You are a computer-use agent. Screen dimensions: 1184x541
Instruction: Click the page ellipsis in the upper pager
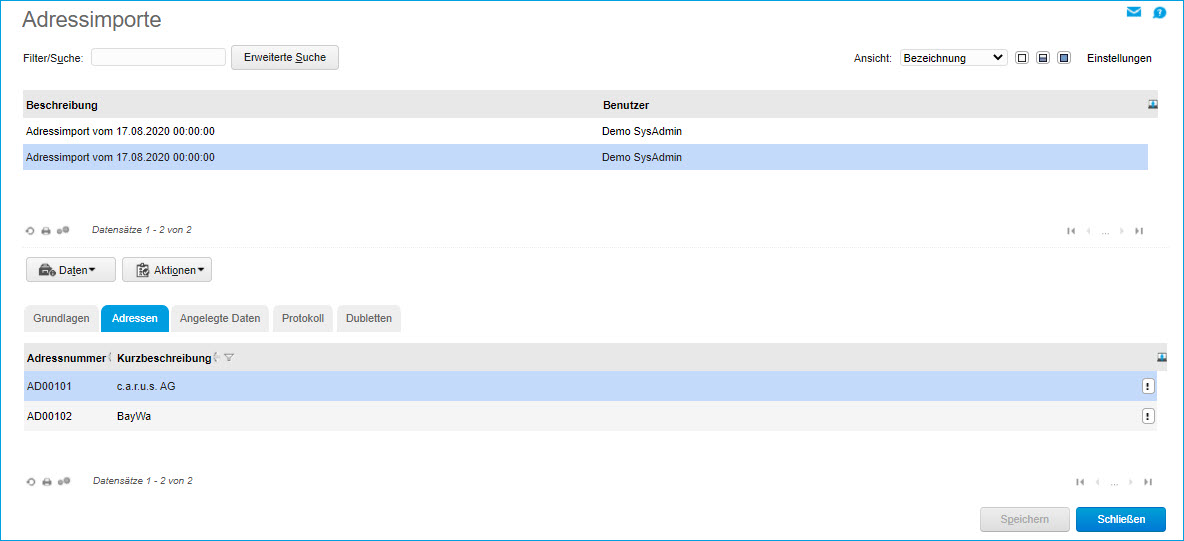pos(1105,232)
